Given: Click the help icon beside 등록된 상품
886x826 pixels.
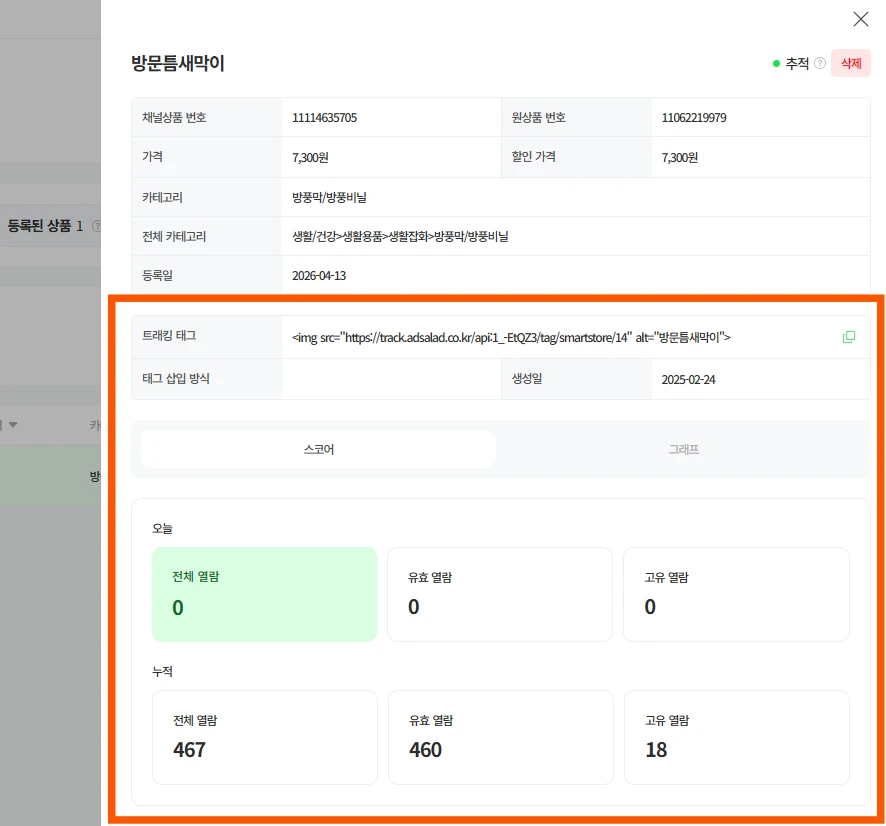Looking at the screenshot, I should pyautogui.click(x=96, y=226).
